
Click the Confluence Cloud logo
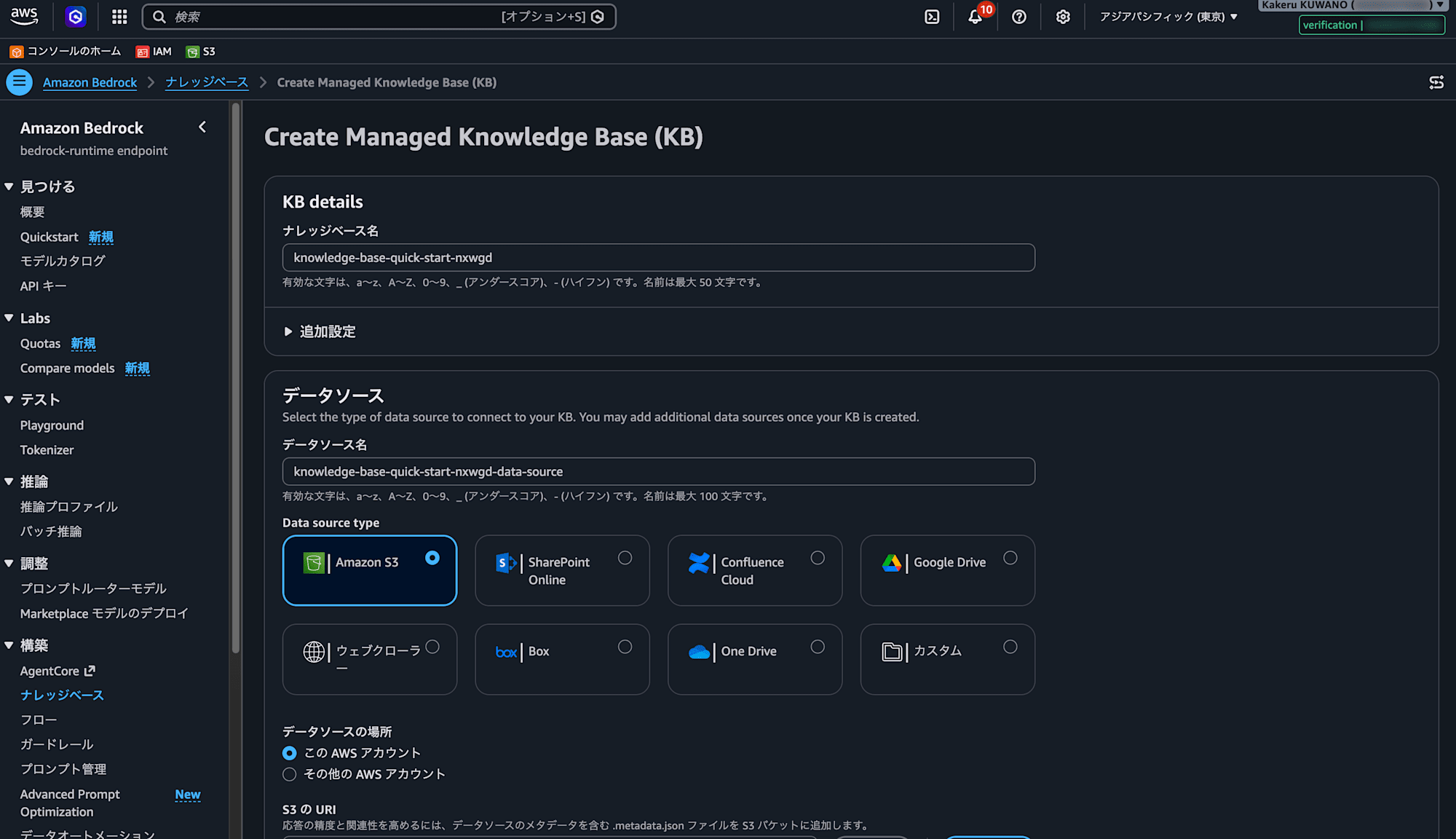[699, 562]
